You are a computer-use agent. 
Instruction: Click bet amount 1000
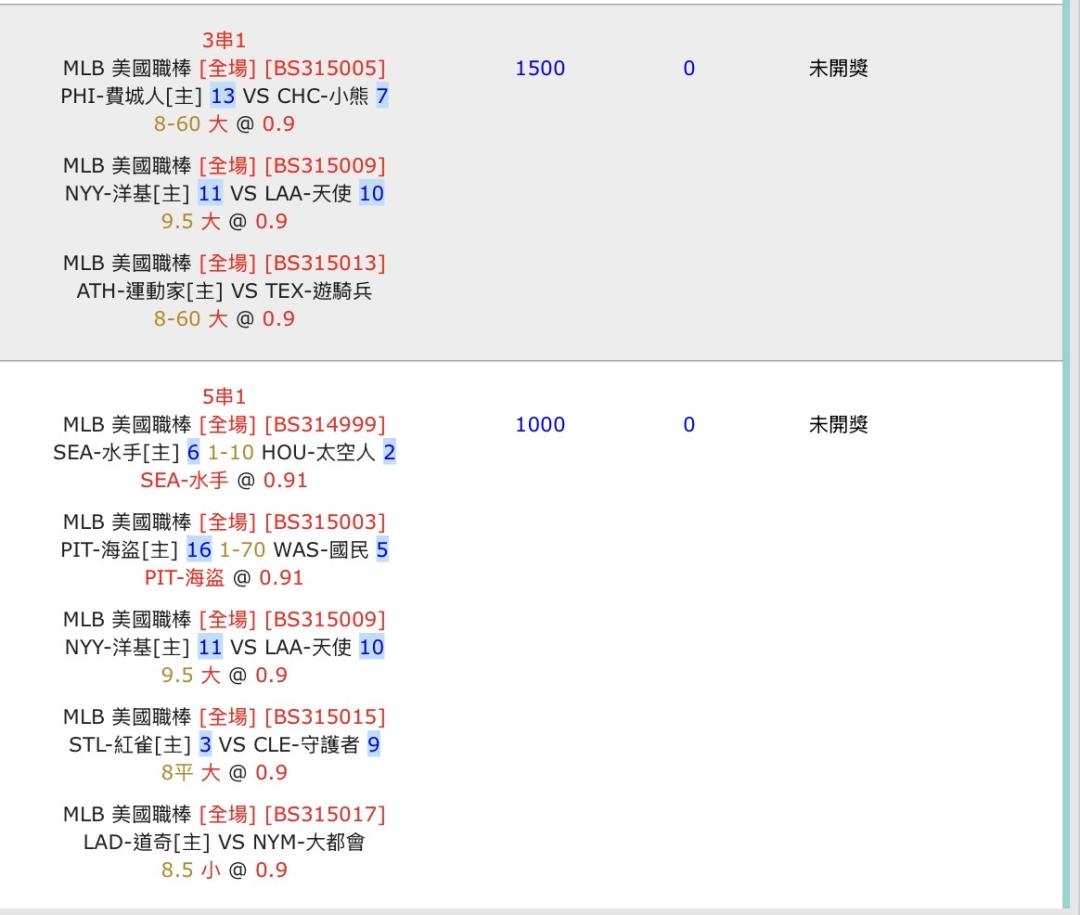(540, 424)
